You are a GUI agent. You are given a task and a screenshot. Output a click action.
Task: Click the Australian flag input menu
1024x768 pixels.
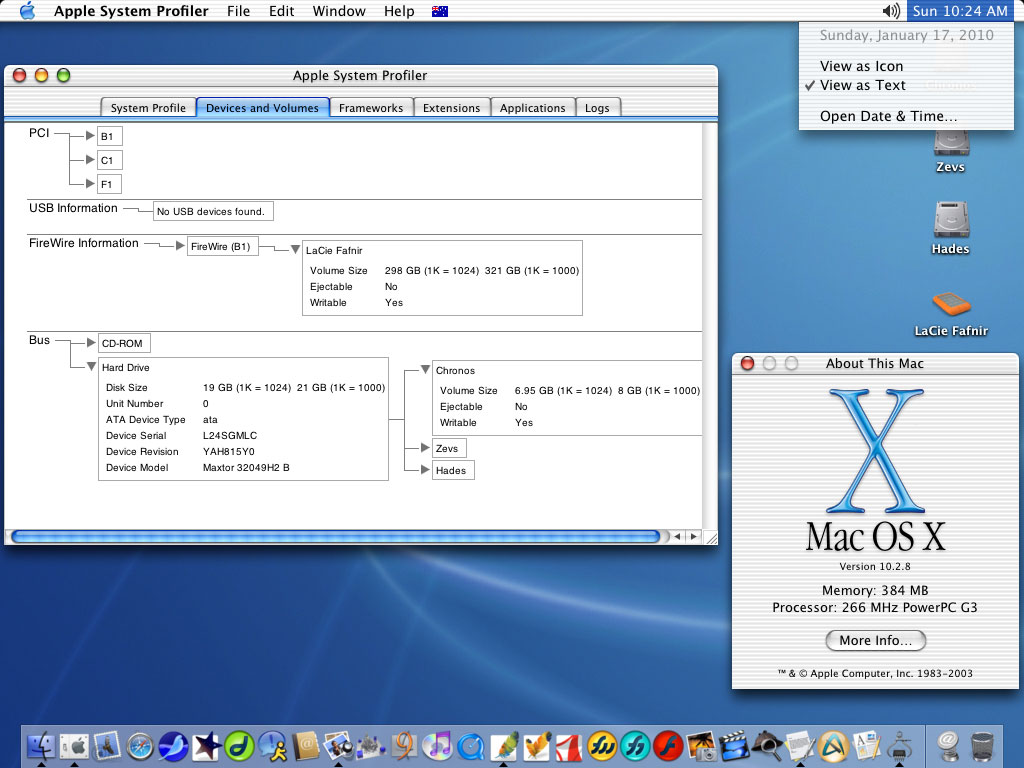click(x=440, y=11)
